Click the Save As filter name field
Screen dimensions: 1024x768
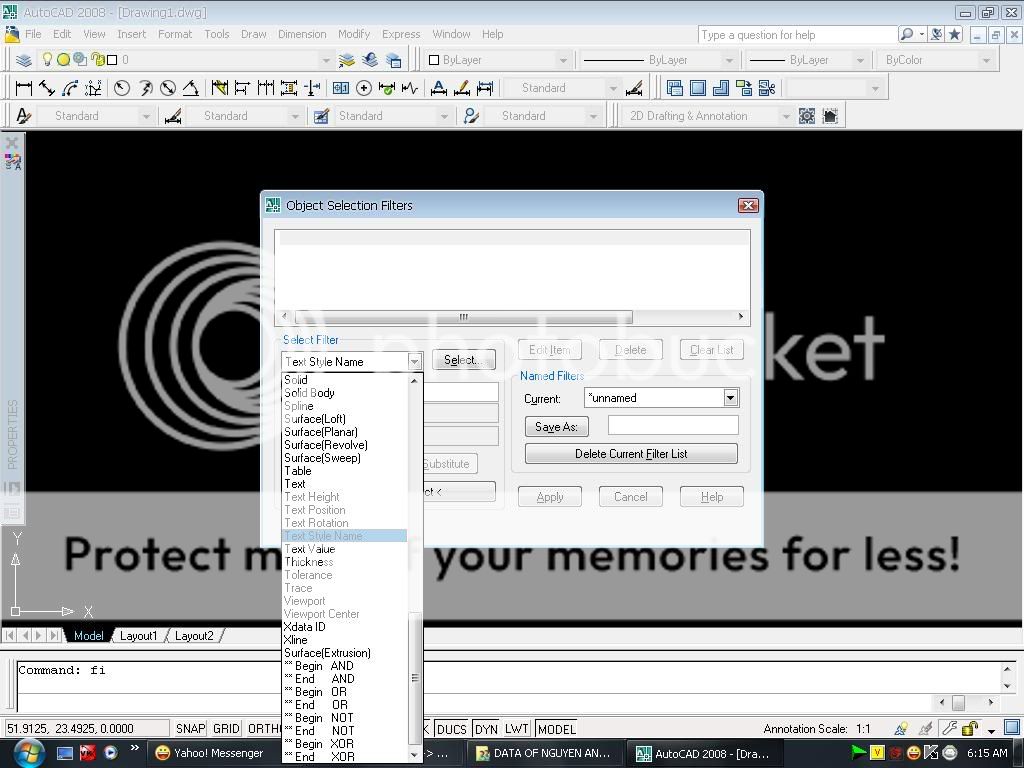[x=672, y=426]
